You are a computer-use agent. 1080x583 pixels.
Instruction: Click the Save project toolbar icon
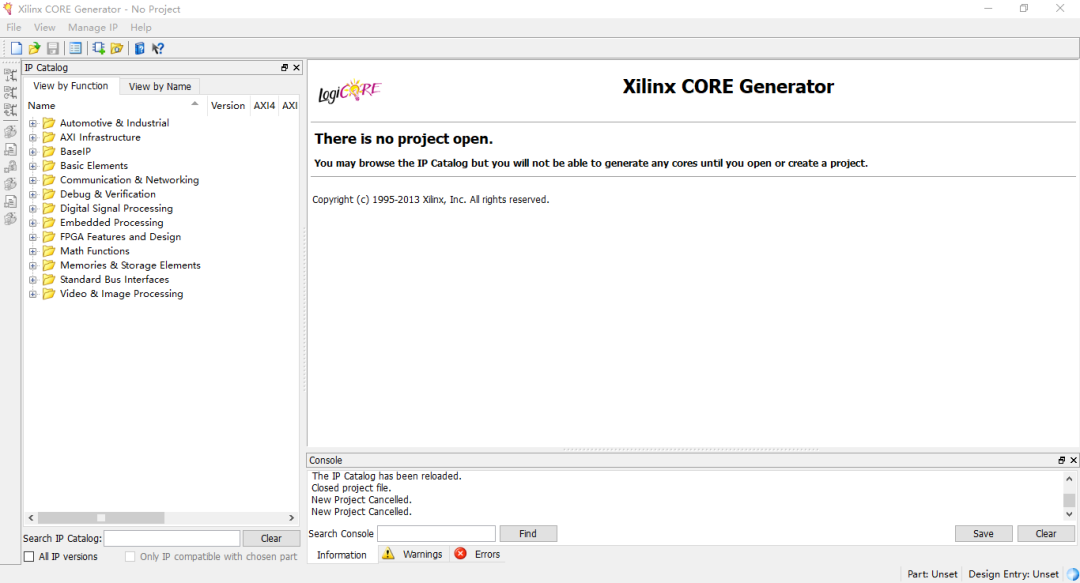(x=52, y=47)
